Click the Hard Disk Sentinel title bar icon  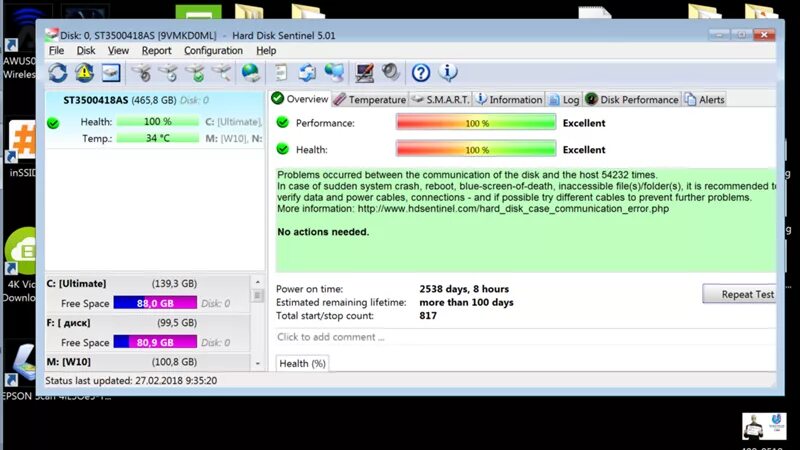tap(52, 35)
